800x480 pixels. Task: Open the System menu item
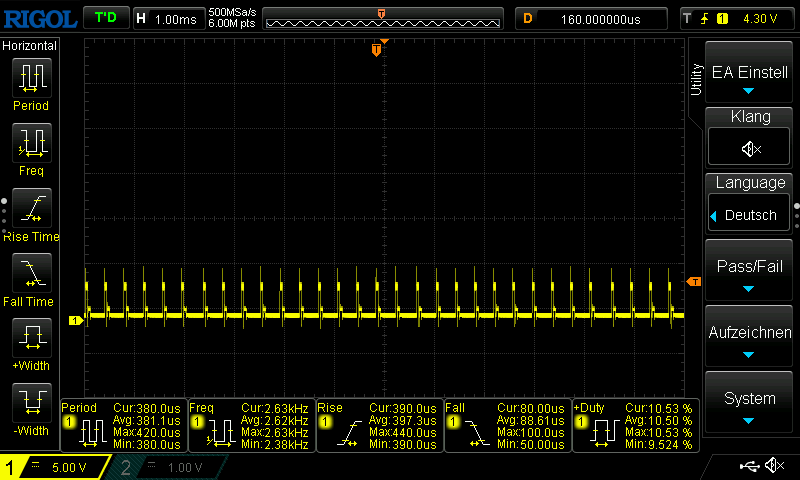coord(749,402)
